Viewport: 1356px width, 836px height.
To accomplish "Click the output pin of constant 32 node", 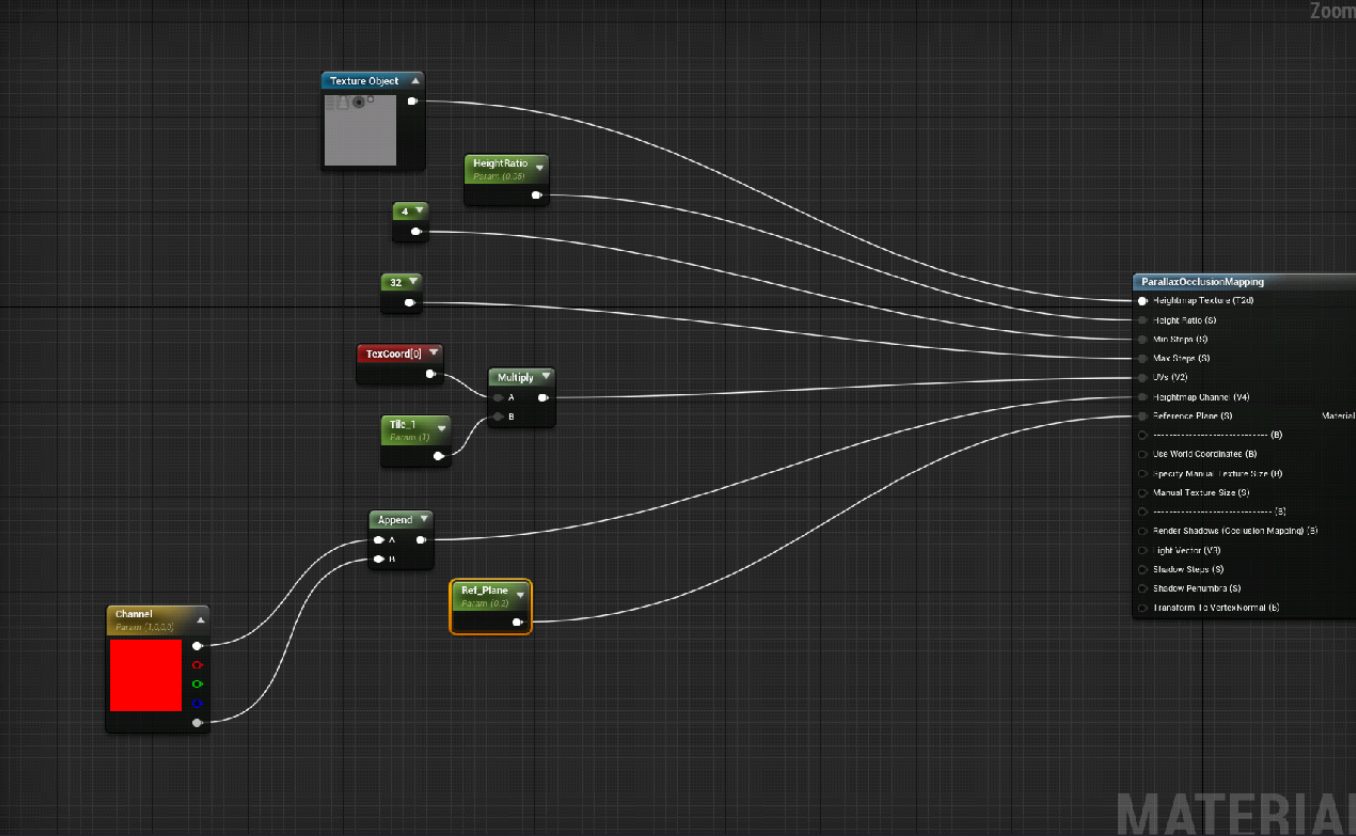I will coord(409,302).
